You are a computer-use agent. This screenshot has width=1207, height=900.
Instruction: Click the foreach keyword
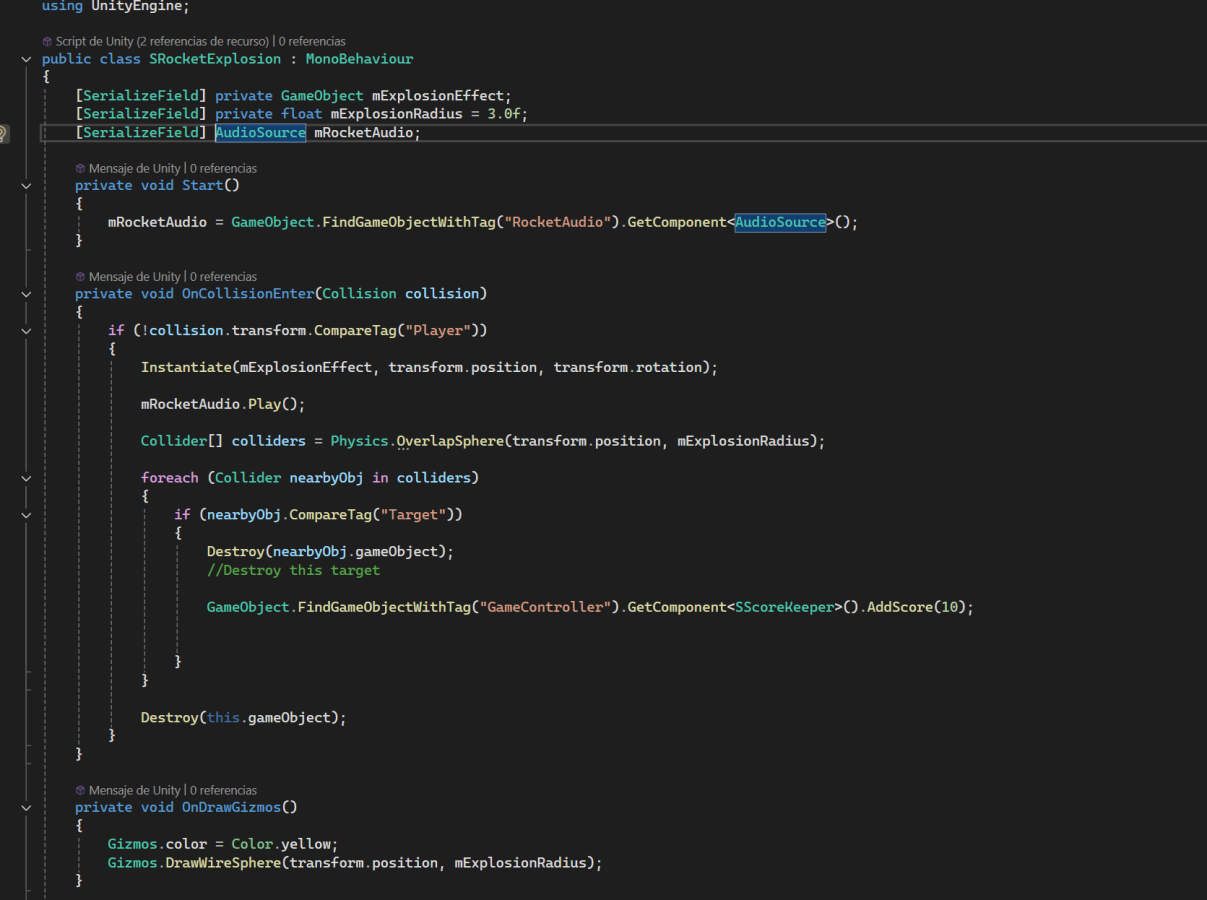tap(170, 478)
